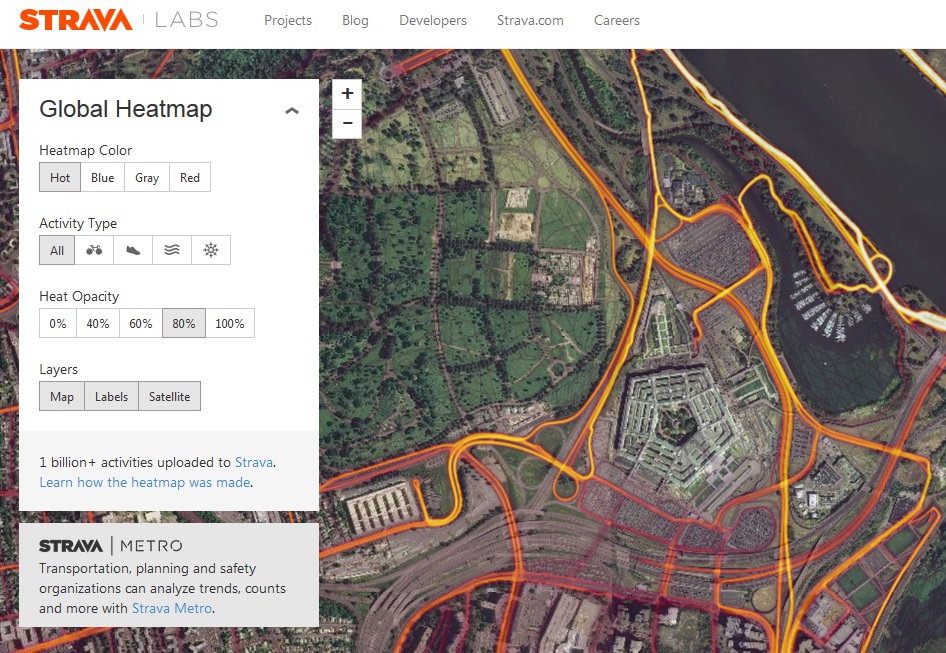
Task: Open the Careers page
Action: click(617, 20)
